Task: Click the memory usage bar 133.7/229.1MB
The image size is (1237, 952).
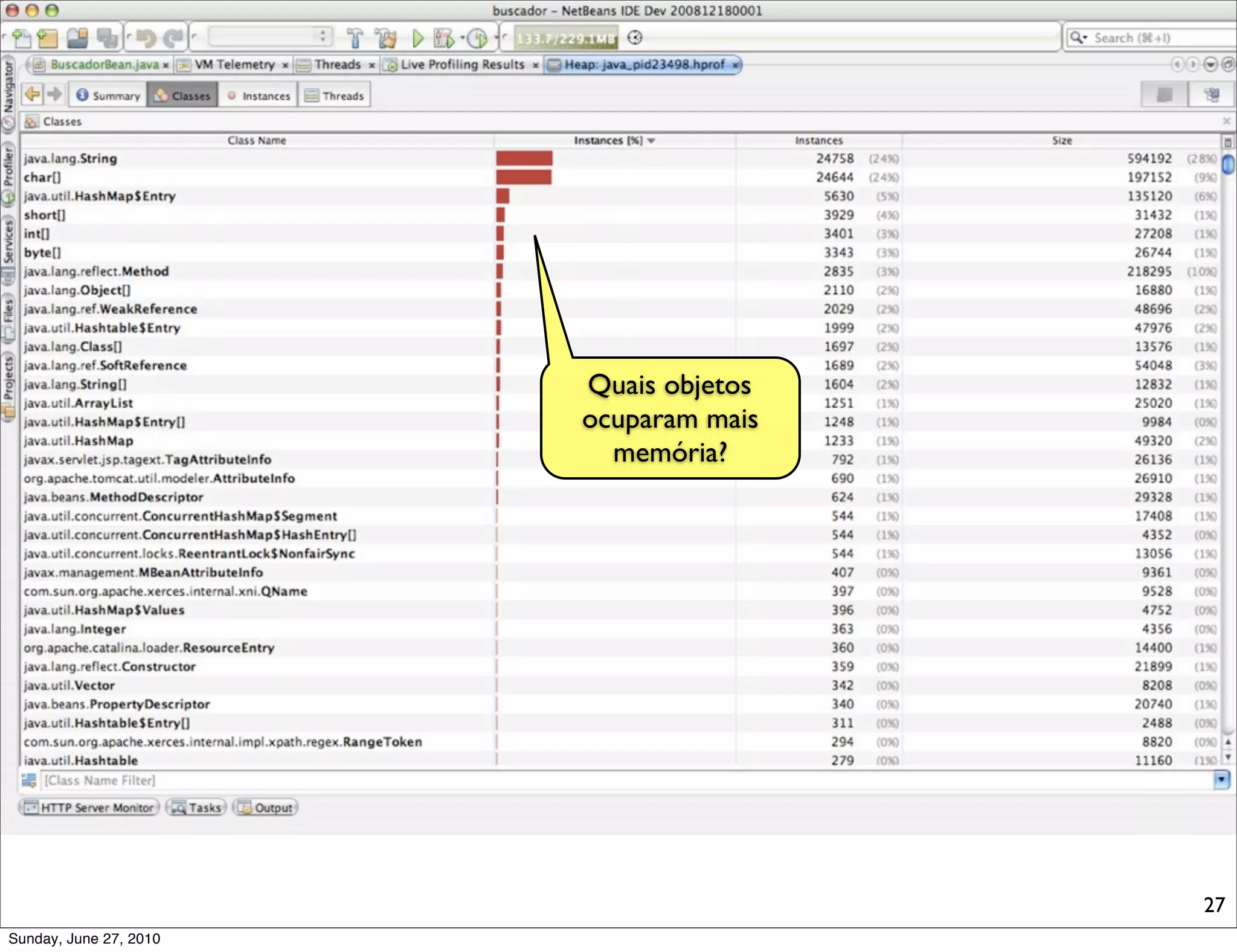Action: pyautogui.click(x=566, y=38)
